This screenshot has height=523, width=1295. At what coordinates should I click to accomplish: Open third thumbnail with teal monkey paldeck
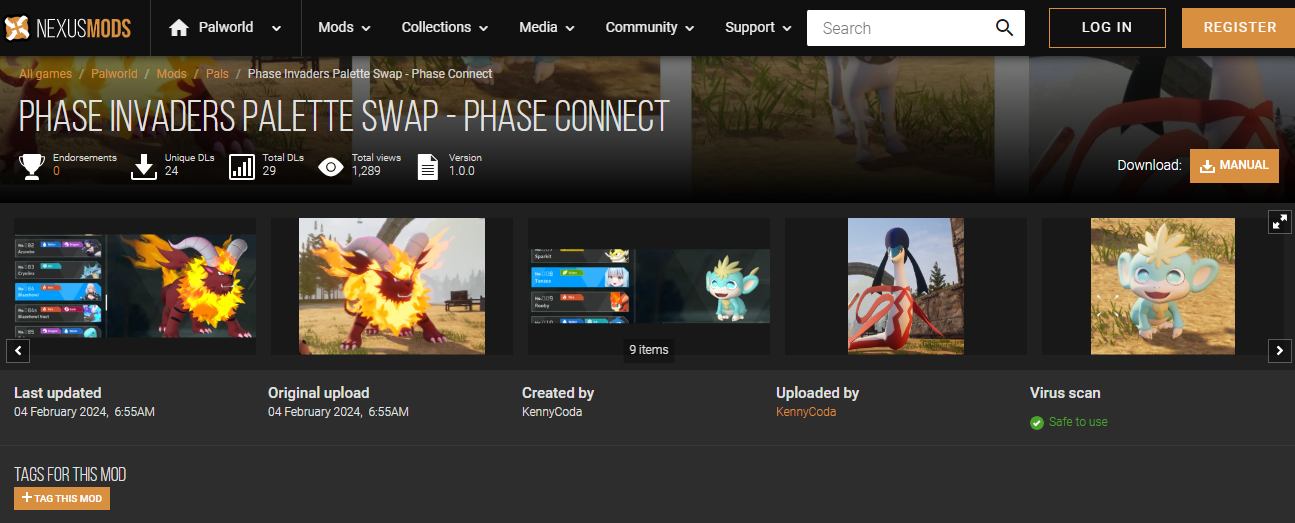click(x=649, y=286)
